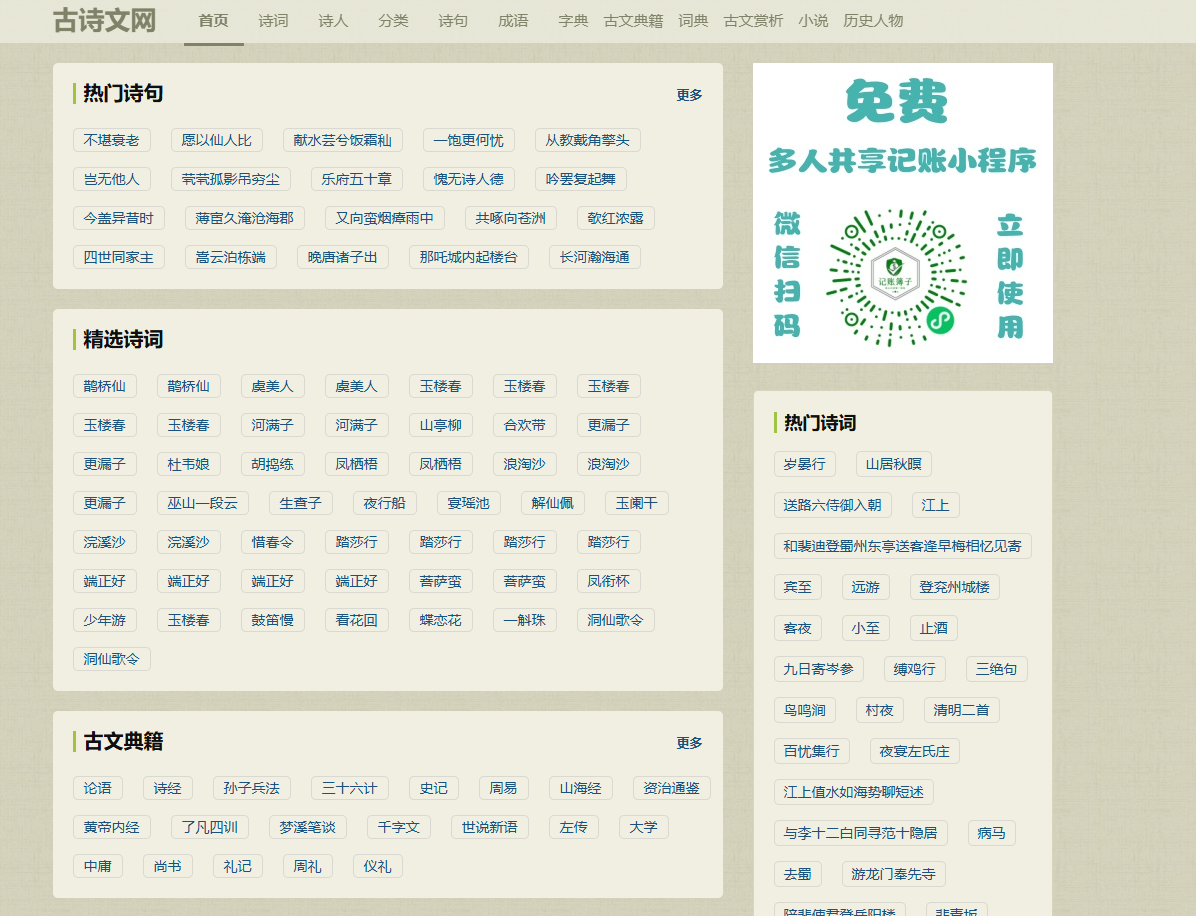This screenshot has height=916, width=1196.
Task: Open the popular poem 送路六侍御入朝
Action: pyautogui.click(x=832, y=505)
